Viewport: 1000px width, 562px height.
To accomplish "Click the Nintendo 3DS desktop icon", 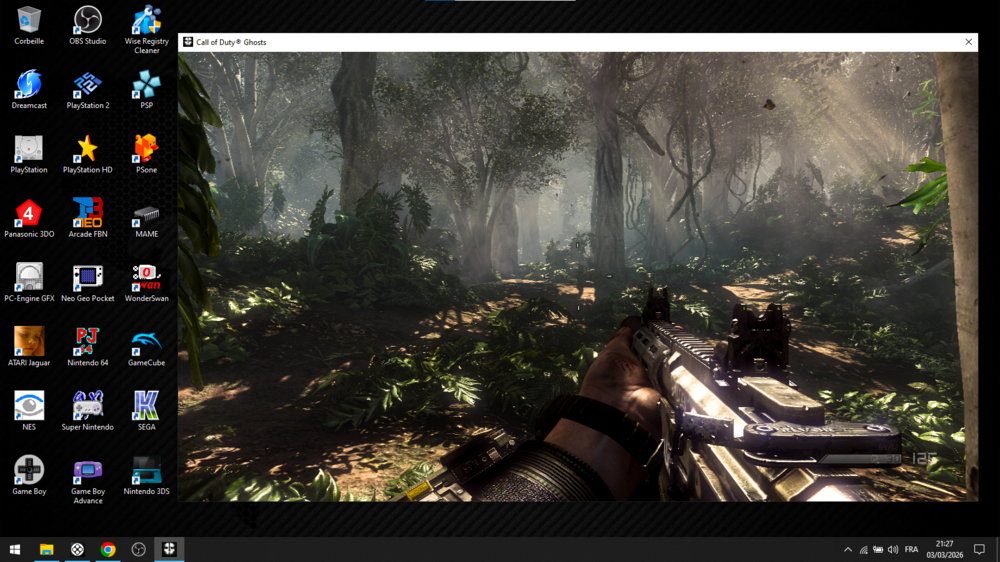I will (146, 471).
